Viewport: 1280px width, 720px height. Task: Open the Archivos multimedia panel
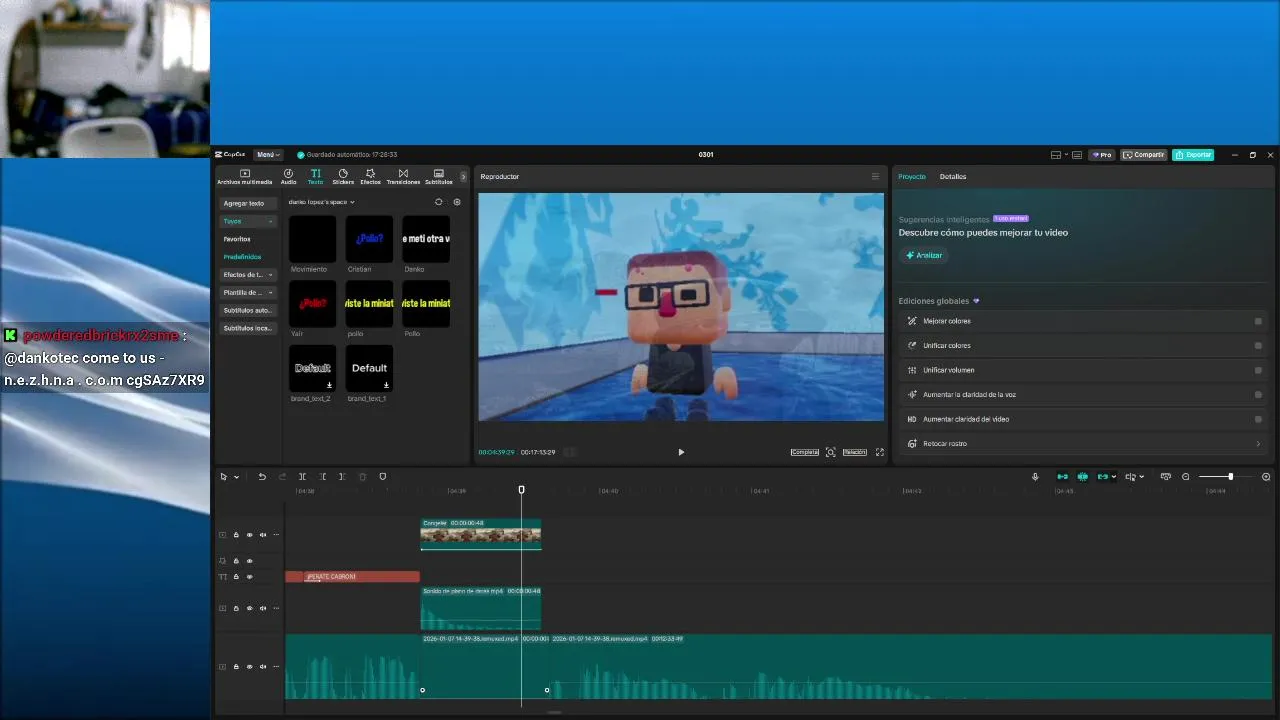pos(244,177)
